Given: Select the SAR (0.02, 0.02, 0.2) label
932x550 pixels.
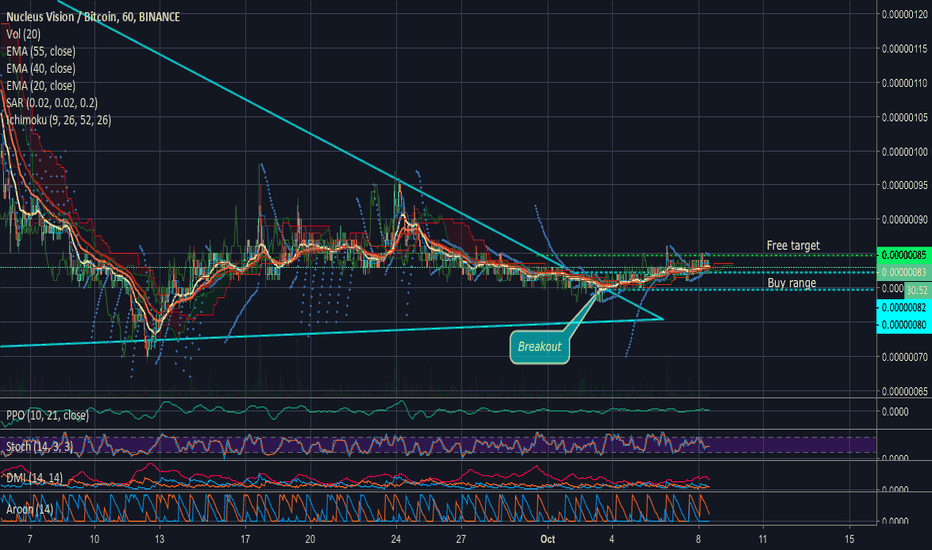Looking at the screenshot, I should [x=52, y=103].
